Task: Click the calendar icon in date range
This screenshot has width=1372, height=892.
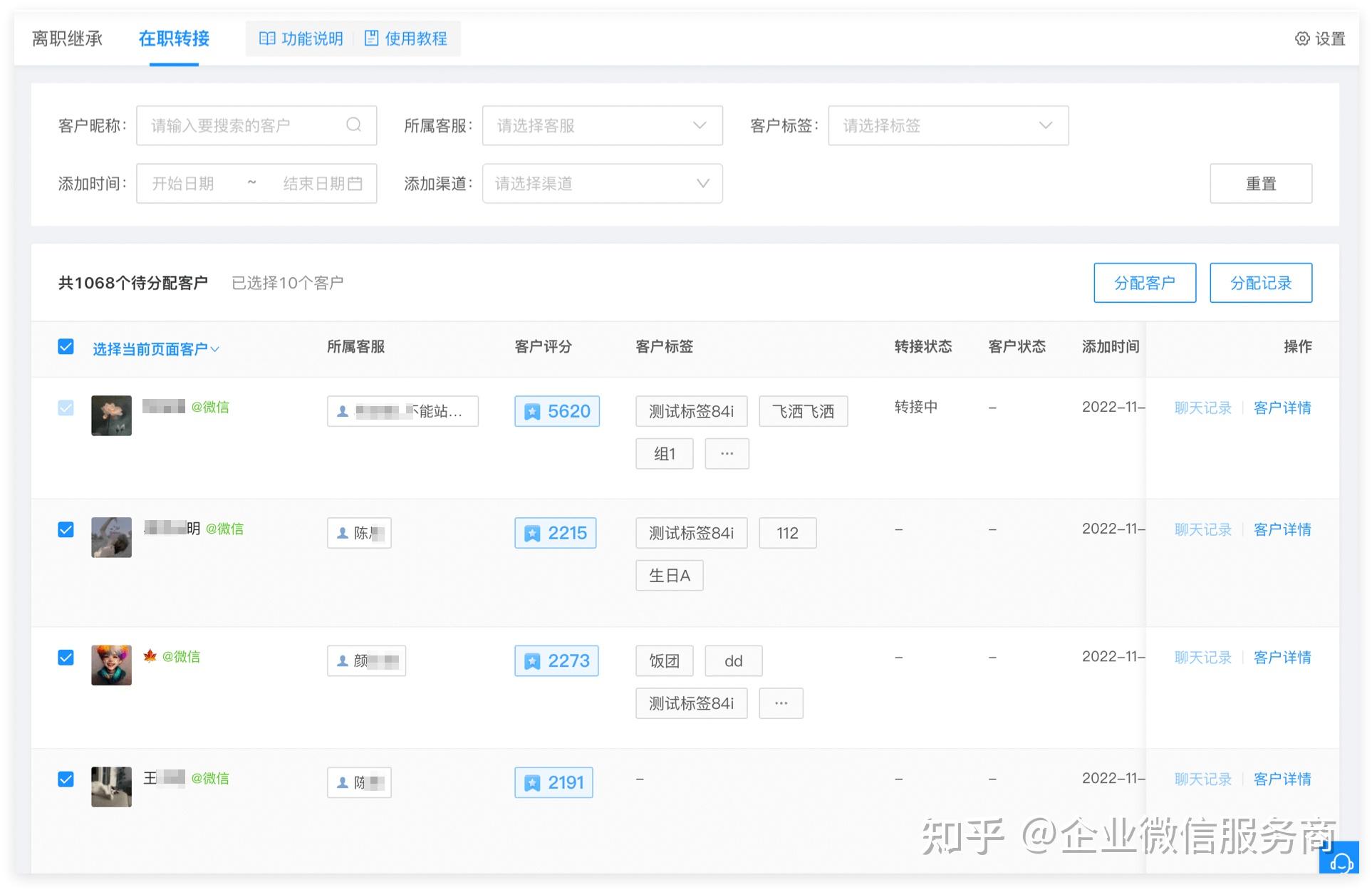Action: [355, 184]
